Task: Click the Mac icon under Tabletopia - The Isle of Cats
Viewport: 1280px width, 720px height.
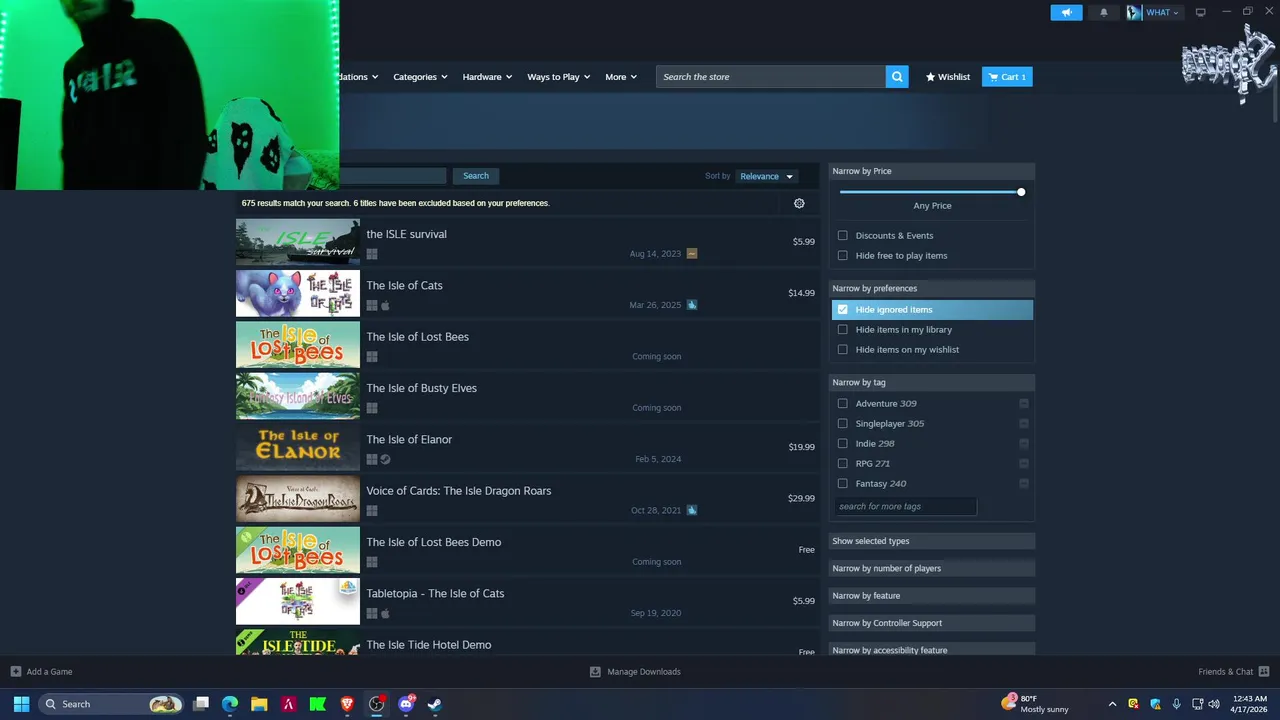Action: [385, 613]
